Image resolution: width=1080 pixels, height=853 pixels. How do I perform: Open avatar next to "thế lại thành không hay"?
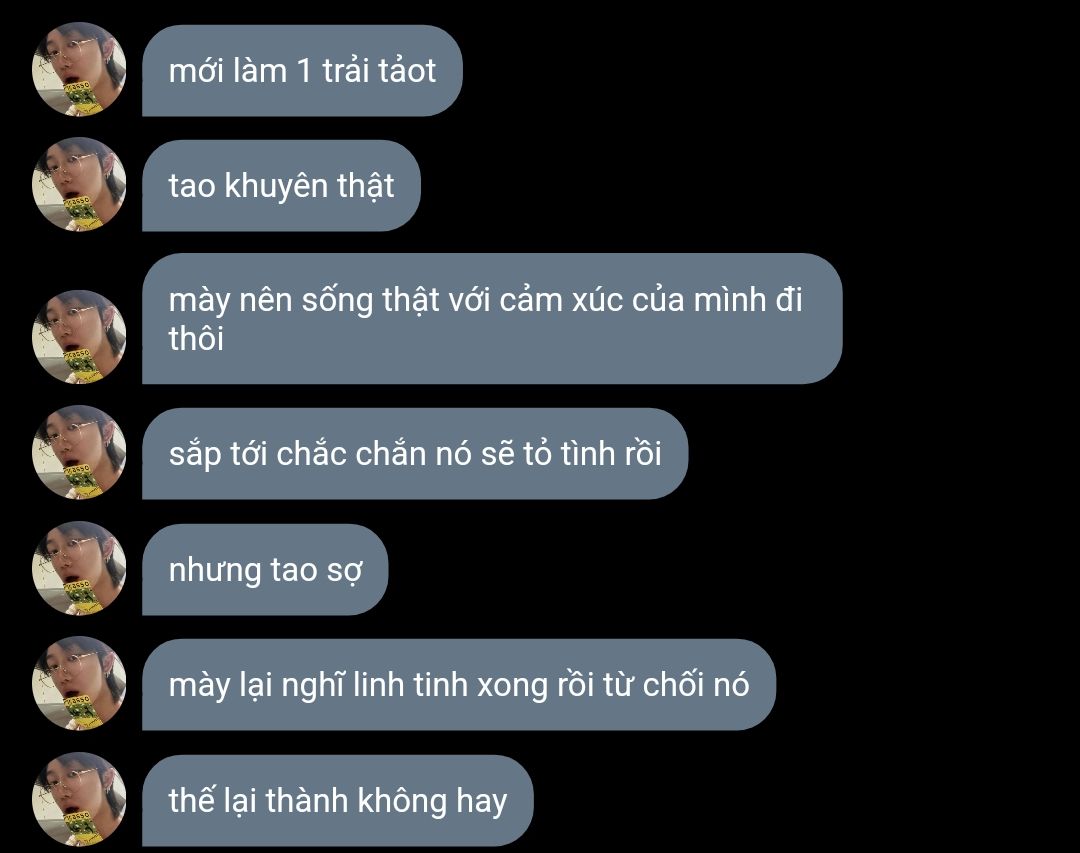(x=79, y=799)
